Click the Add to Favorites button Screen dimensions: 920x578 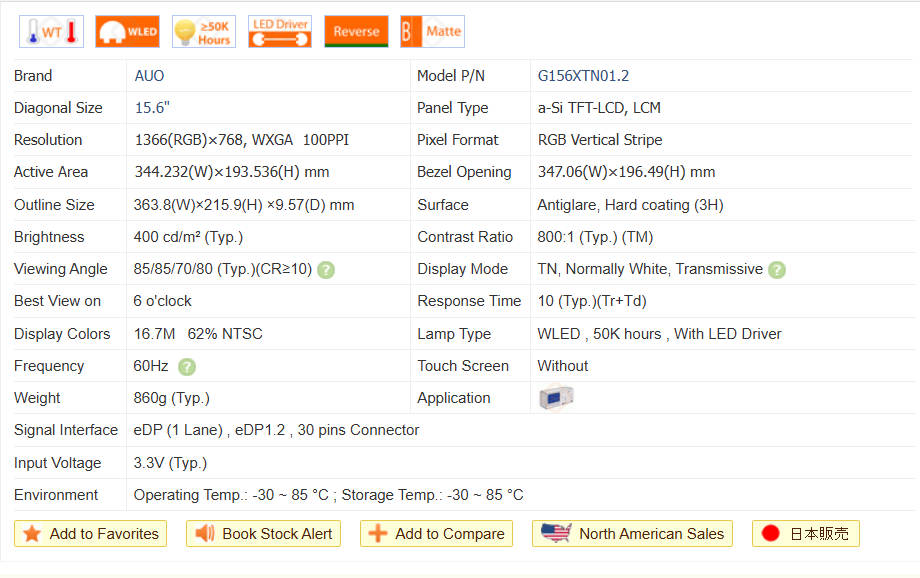click(x=91, y=534)
